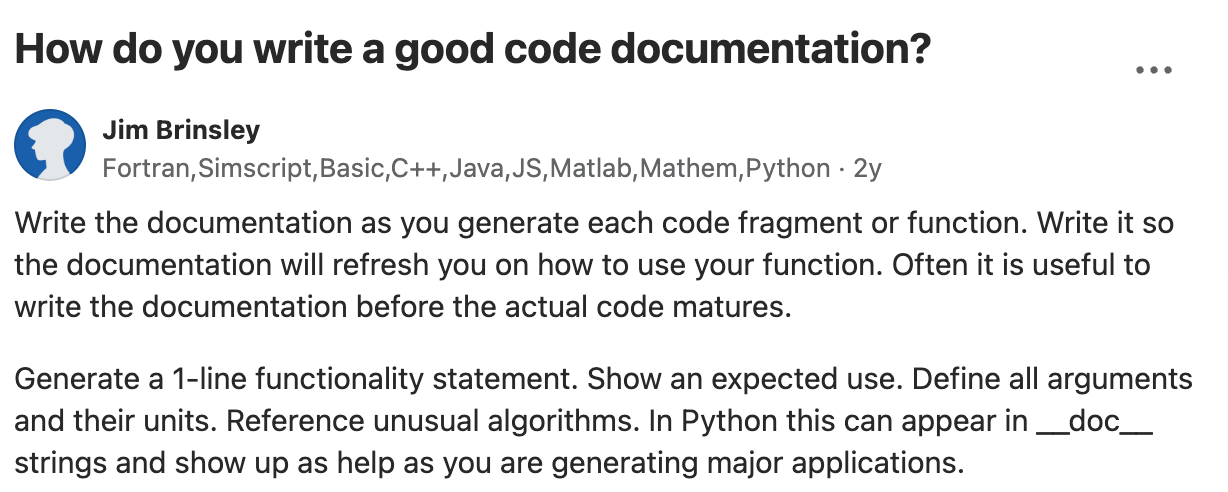
Task: Click Jim Brinsley's profile avatar
Action: pos(50,145)
